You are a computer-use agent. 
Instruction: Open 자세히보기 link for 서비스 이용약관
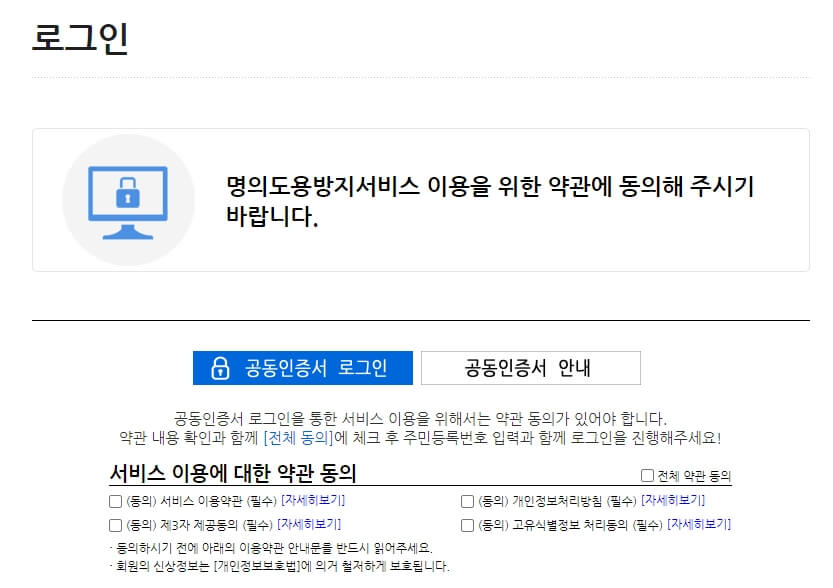[313, 500]
